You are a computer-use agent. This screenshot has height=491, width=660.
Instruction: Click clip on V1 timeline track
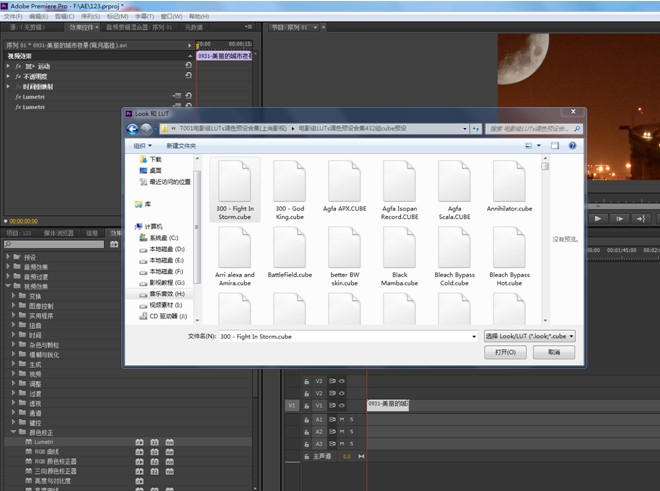[388, 405]
